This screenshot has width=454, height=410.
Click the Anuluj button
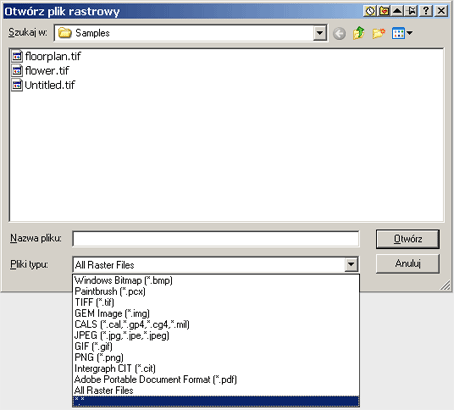coord(408,264)
